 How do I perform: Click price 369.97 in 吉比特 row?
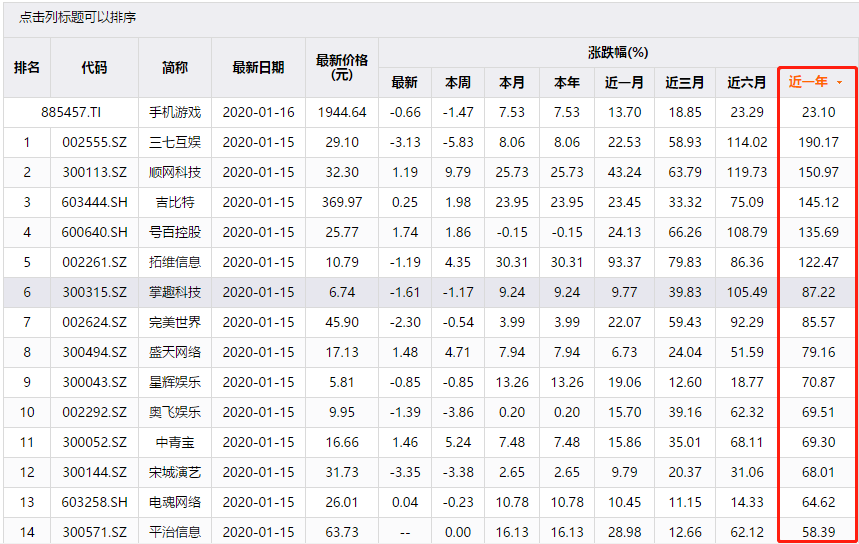(342, 202)
